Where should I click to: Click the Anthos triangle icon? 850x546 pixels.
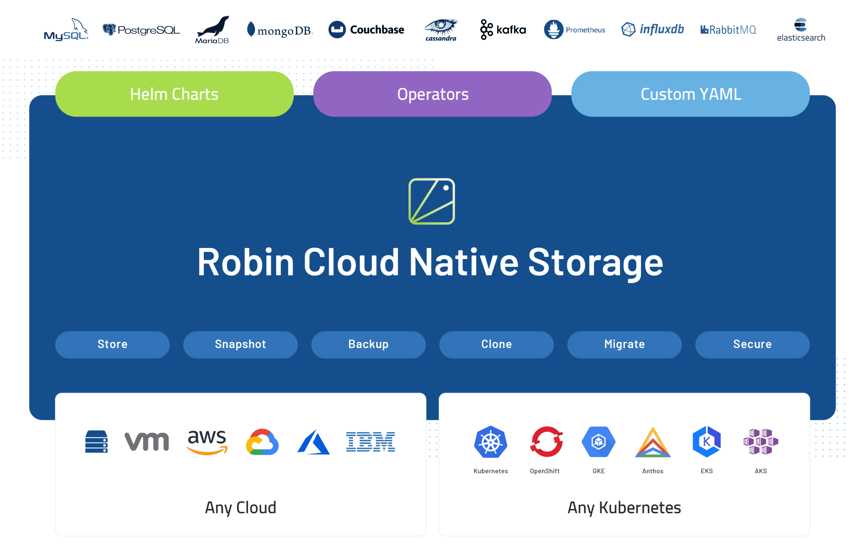pos(653,442)
